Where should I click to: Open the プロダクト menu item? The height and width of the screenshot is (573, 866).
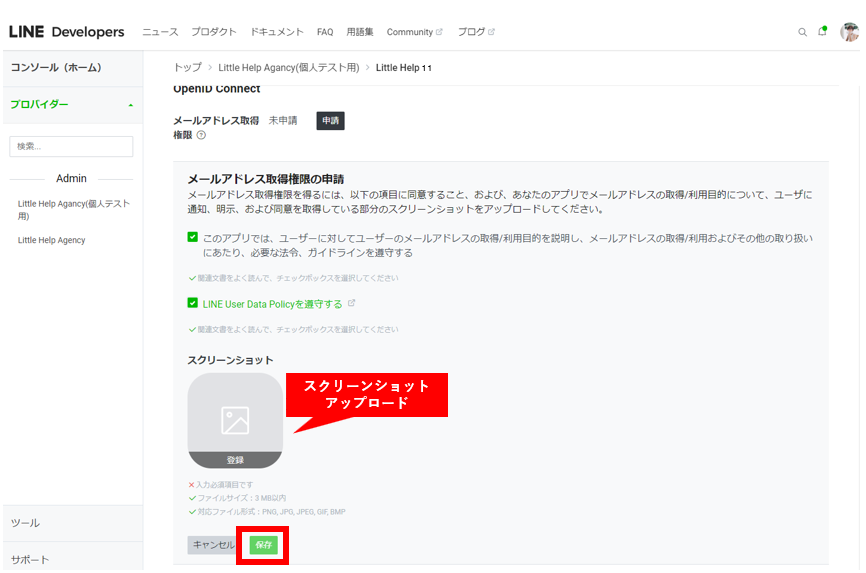point(213,32)
